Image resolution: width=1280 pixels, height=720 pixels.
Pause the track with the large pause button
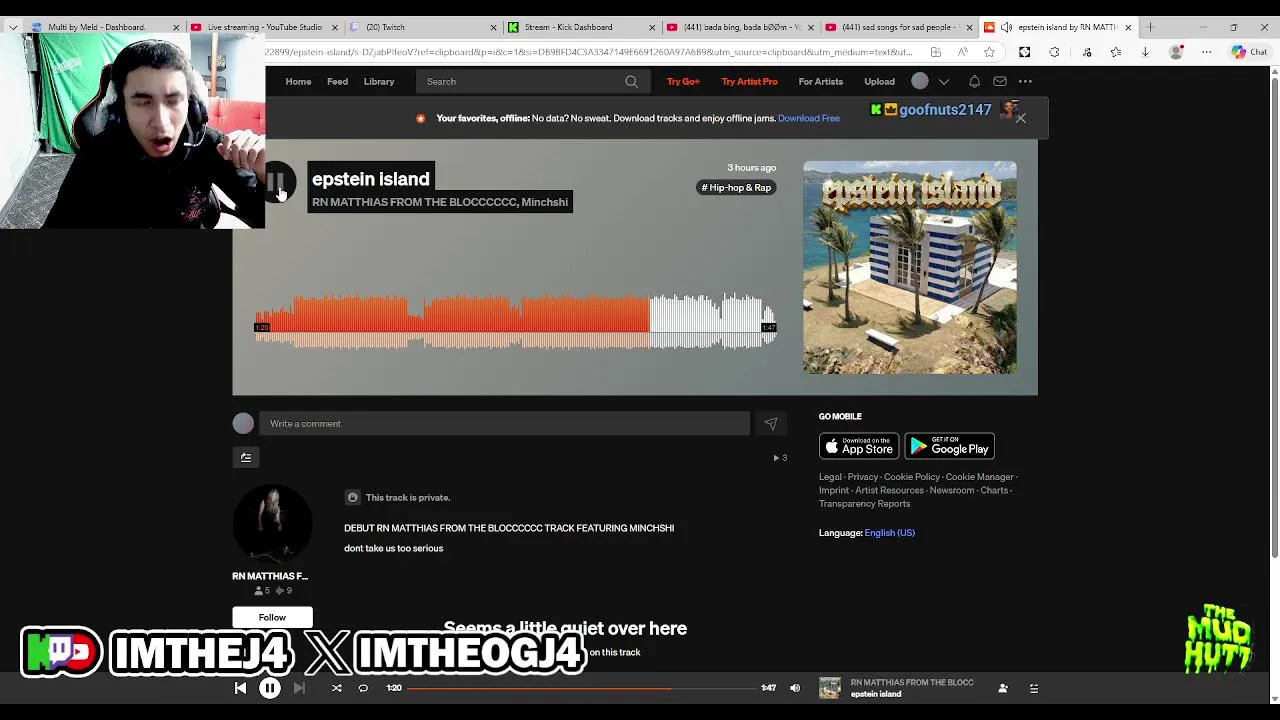coord(279,181)
